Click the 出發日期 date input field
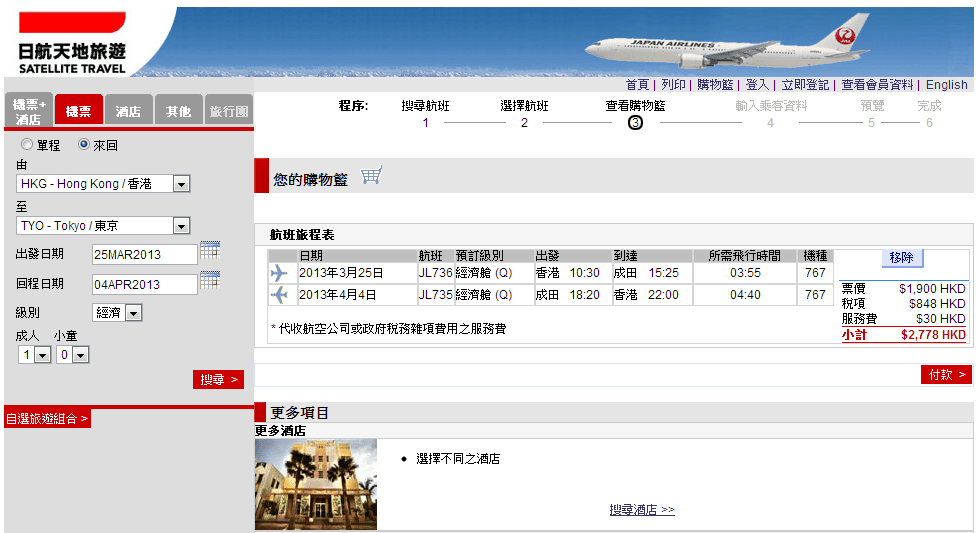This screenshot has height=533, width=980. 144,254
